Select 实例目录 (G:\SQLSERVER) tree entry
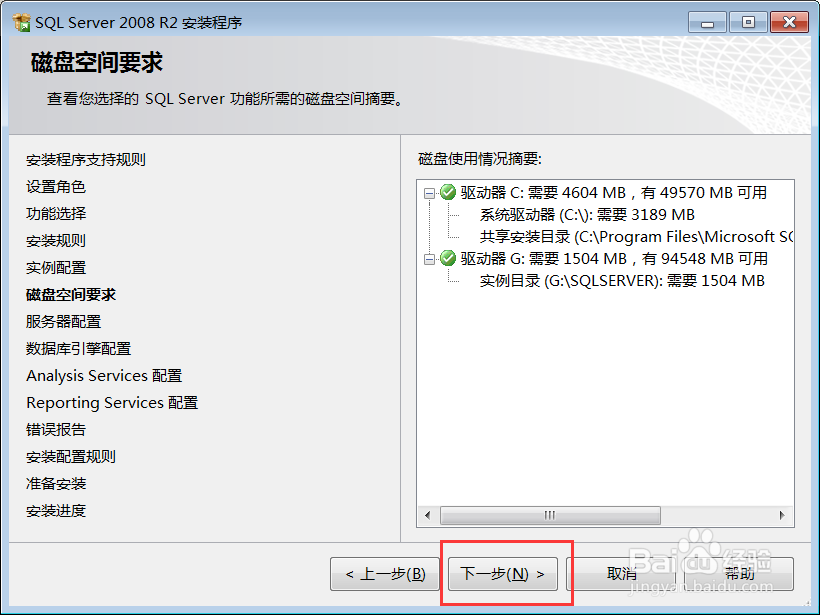820x615 pixels. [x=622, y=281]
